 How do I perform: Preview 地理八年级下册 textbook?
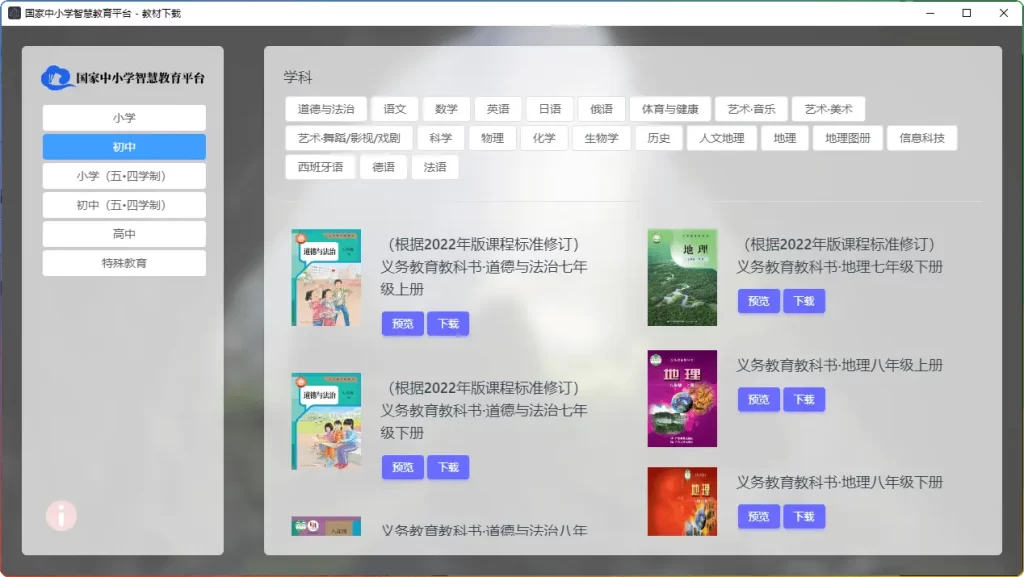tap(758, 516)
